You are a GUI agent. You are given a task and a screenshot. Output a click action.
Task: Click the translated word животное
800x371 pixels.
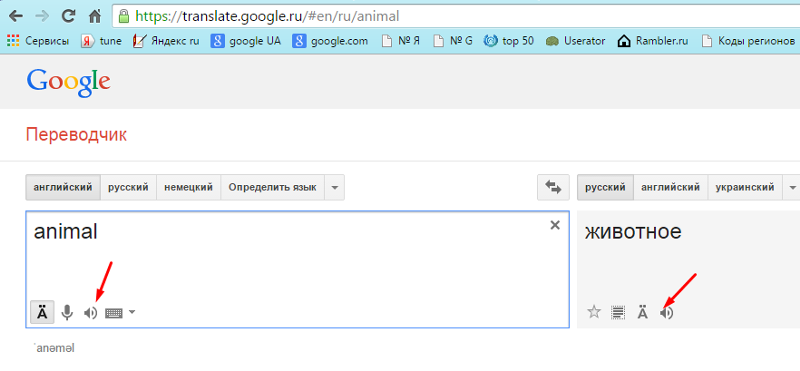point(633,232)
